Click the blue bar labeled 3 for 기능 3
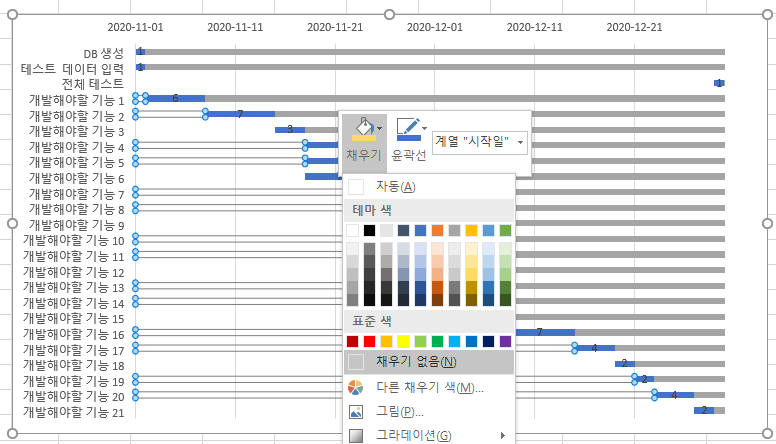This screenshot has width=776, height=444. click(x=290, y=130)
